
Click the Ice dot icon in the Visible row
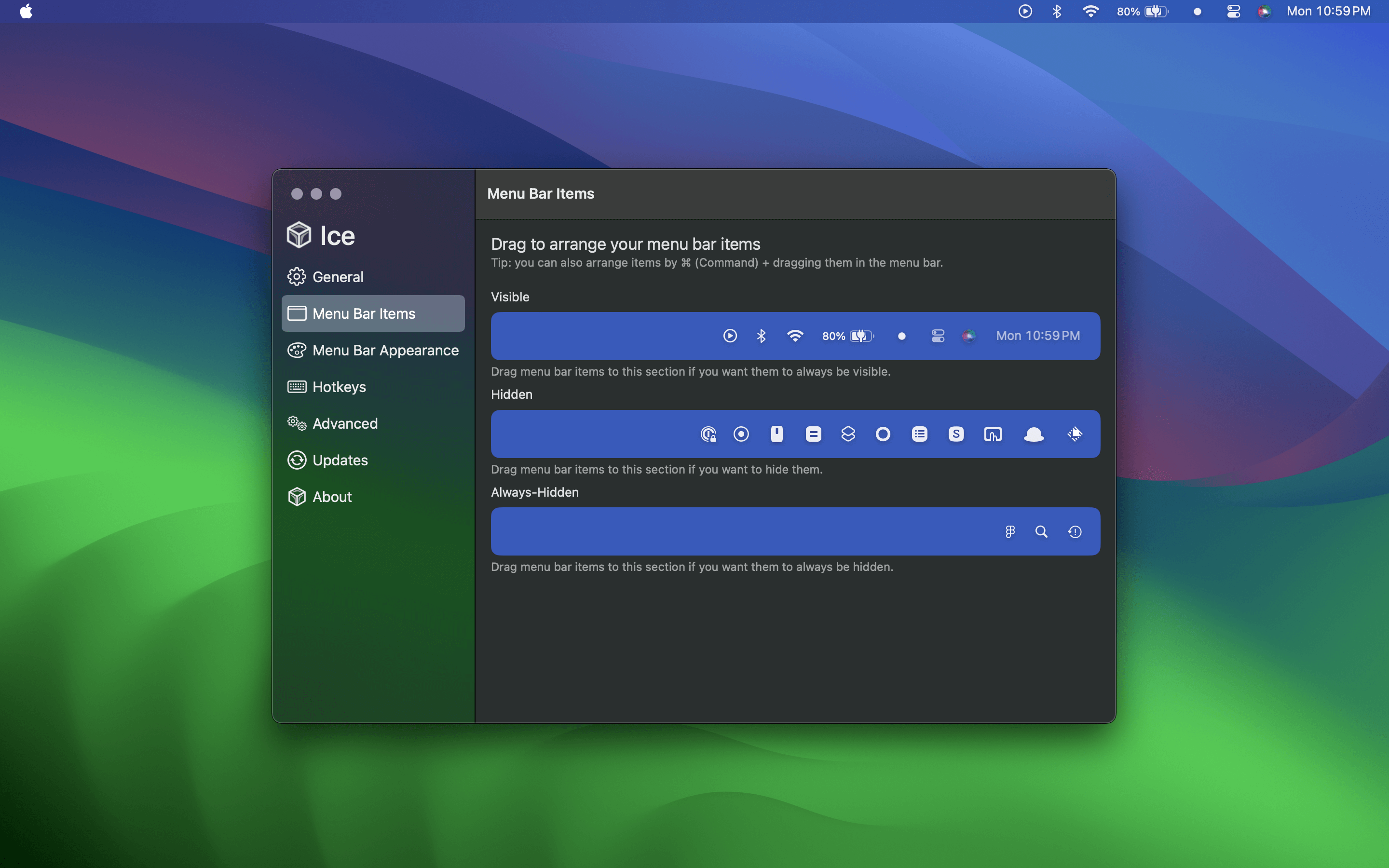click(902, 337)
